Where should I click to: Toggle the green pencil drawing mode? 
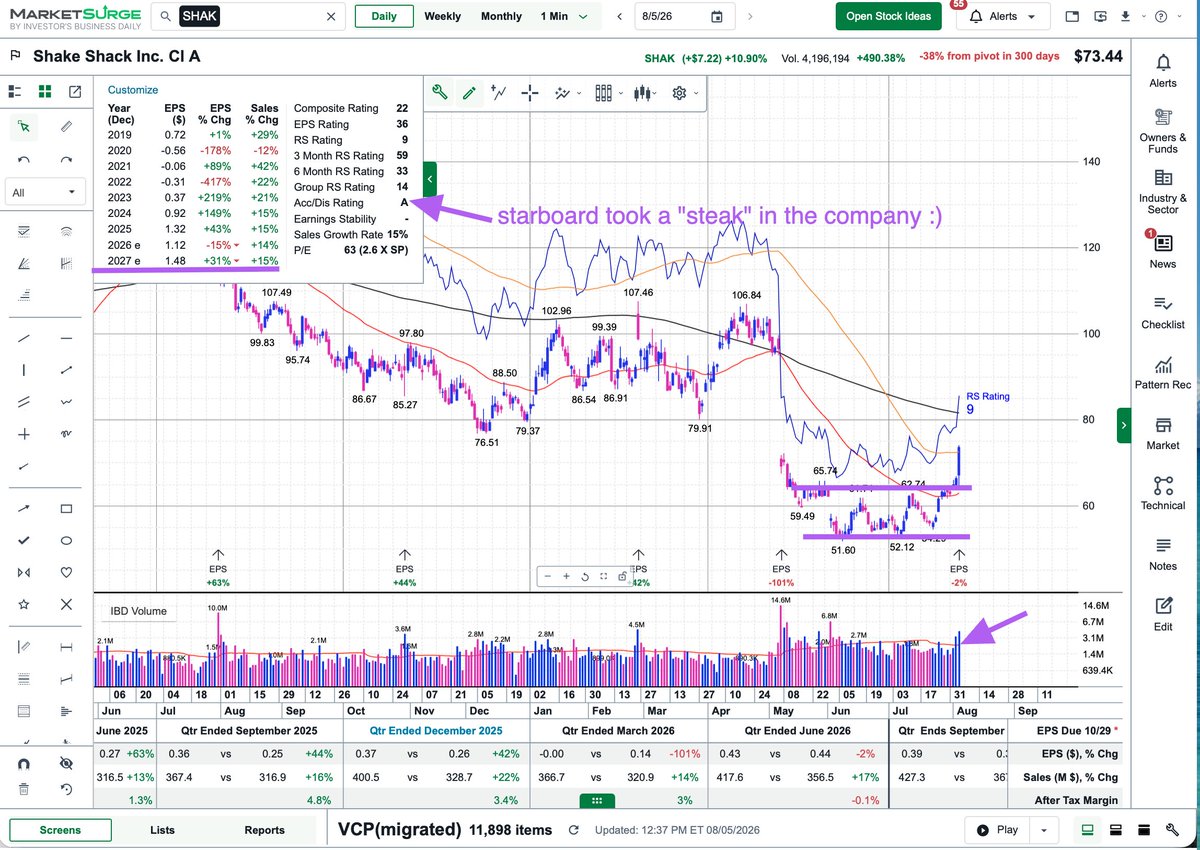(468, 93)
